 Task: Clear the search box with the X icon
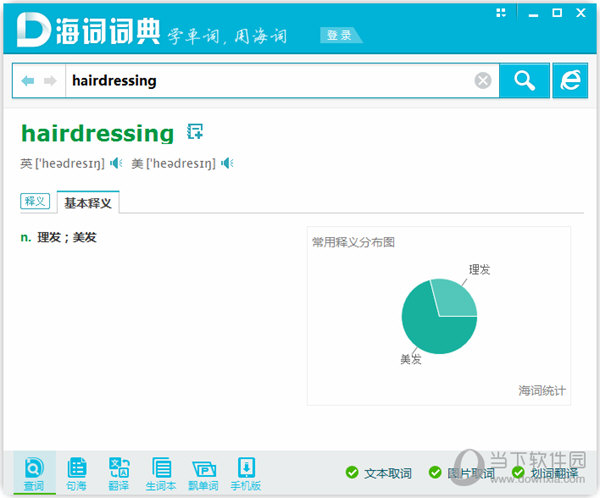(x=483, y=81)
